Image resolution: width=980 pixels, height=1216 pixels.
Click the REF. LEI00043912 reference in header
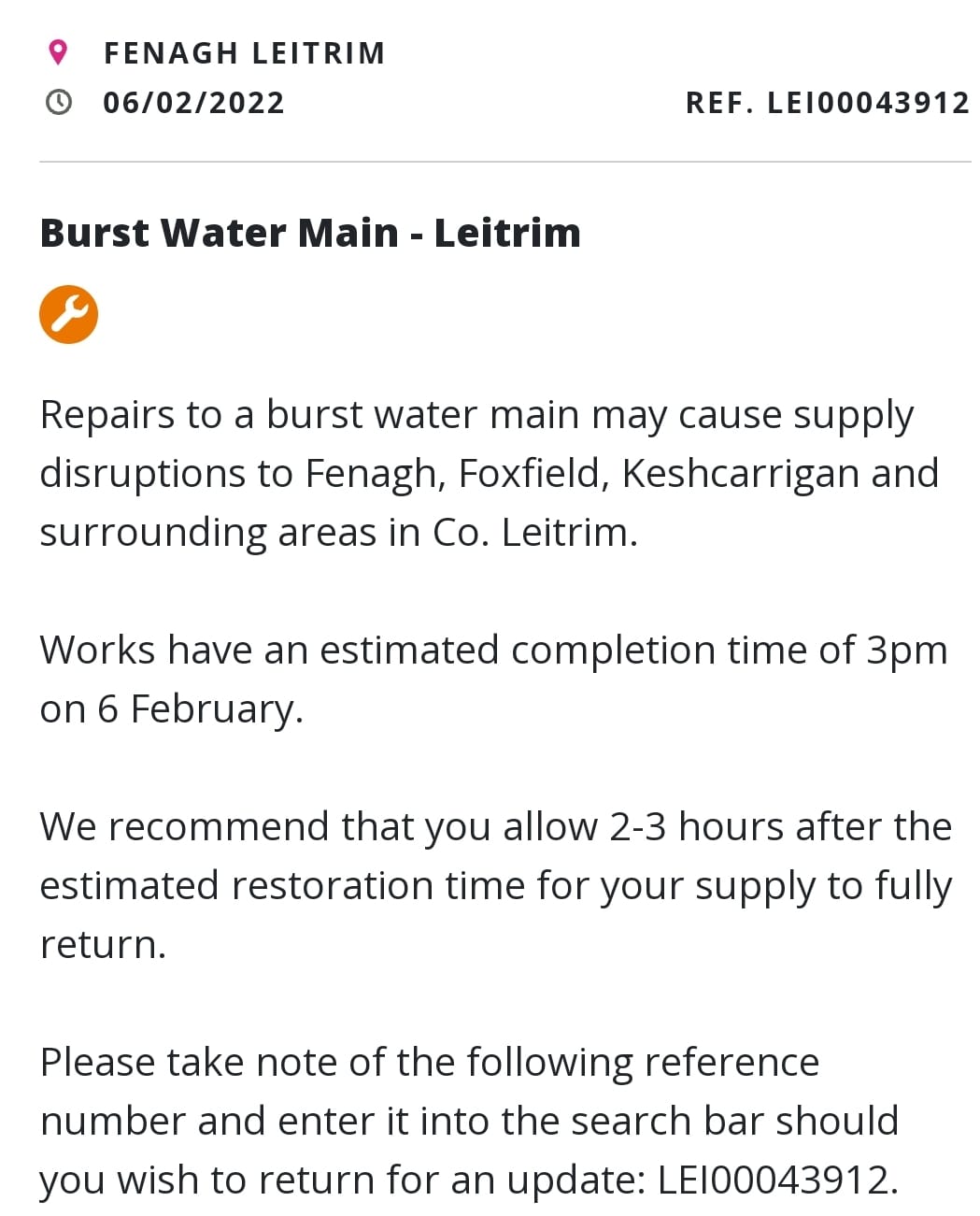click(x=828, y=103)
